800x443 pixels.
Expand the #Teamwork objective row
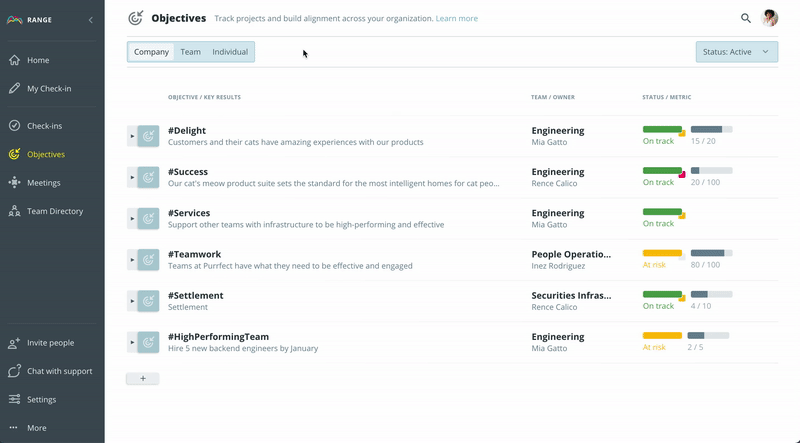point(132,260)
